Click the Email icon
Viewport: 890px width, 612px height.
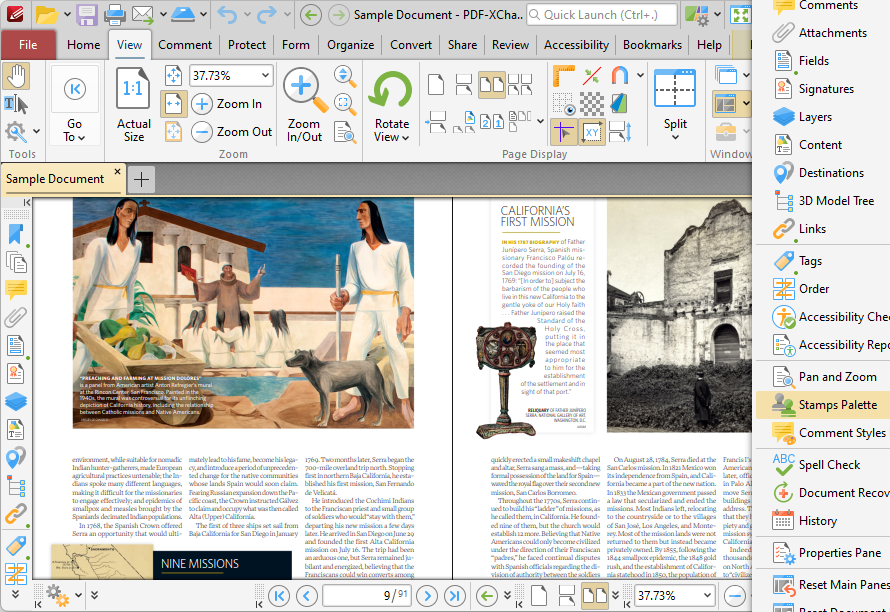click(x=143, y=15)
